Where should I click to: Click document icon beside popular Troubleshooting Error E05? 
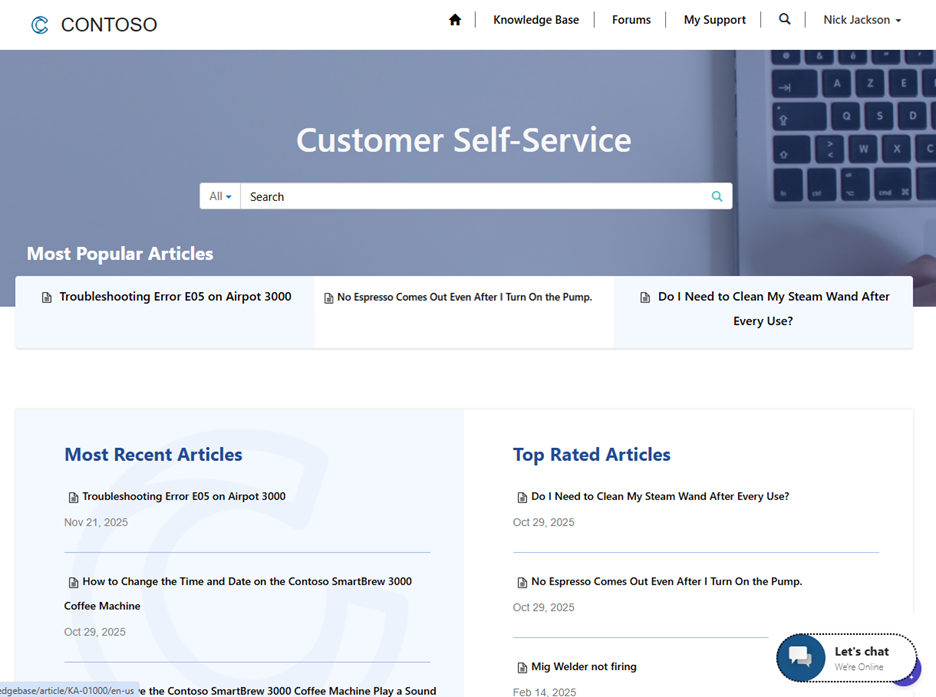pos(47,297)
